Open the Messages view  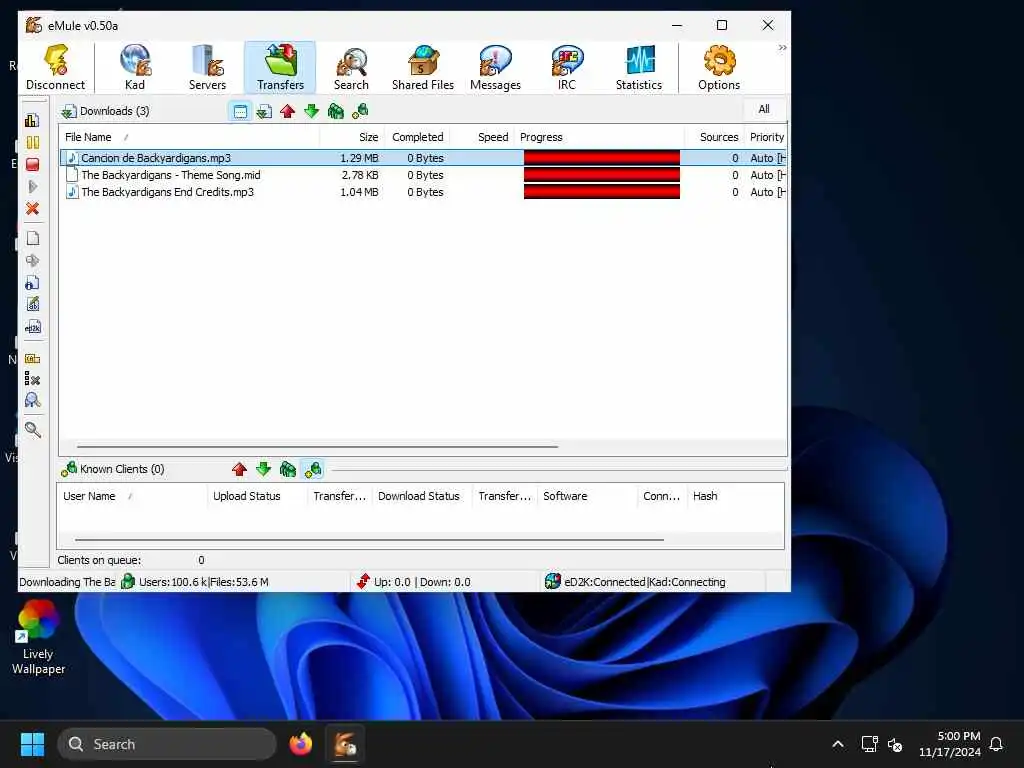click(x=495, y=67)
